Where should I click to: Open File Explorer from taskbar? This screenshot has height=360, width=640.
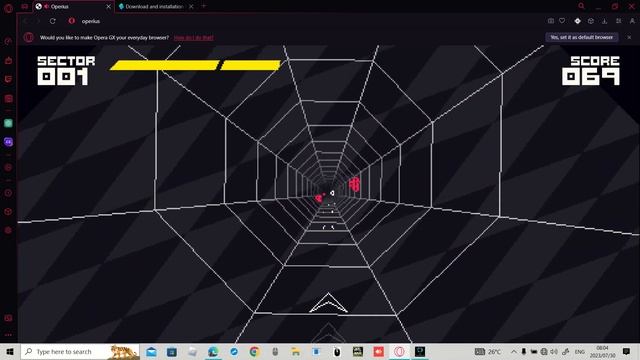coord(296,351)
